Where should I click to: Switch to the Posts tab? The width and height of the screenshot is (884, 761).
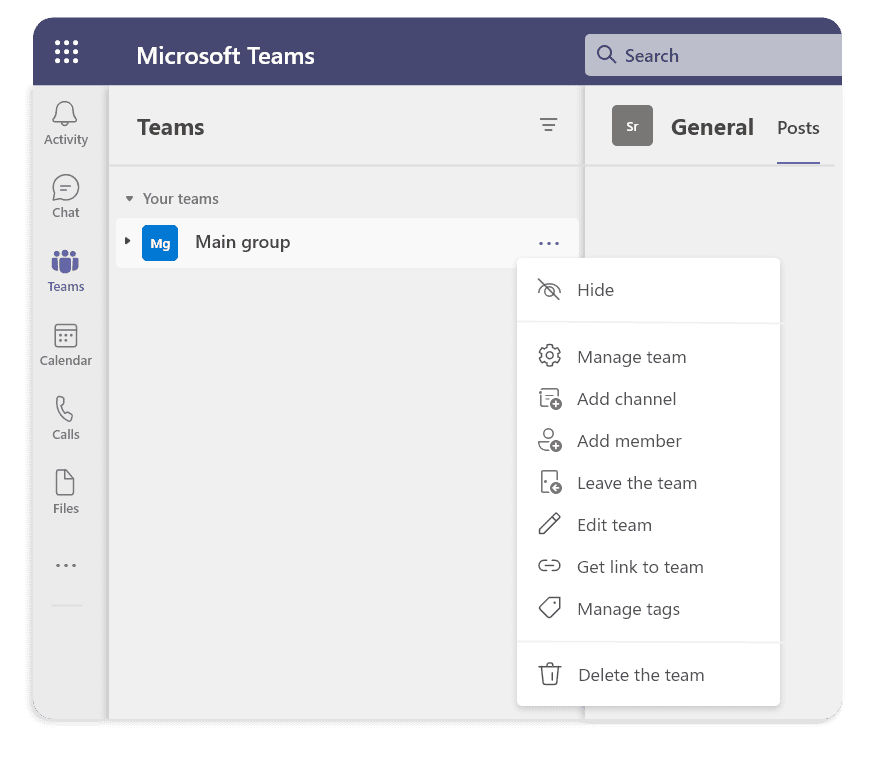click(798, 128)
